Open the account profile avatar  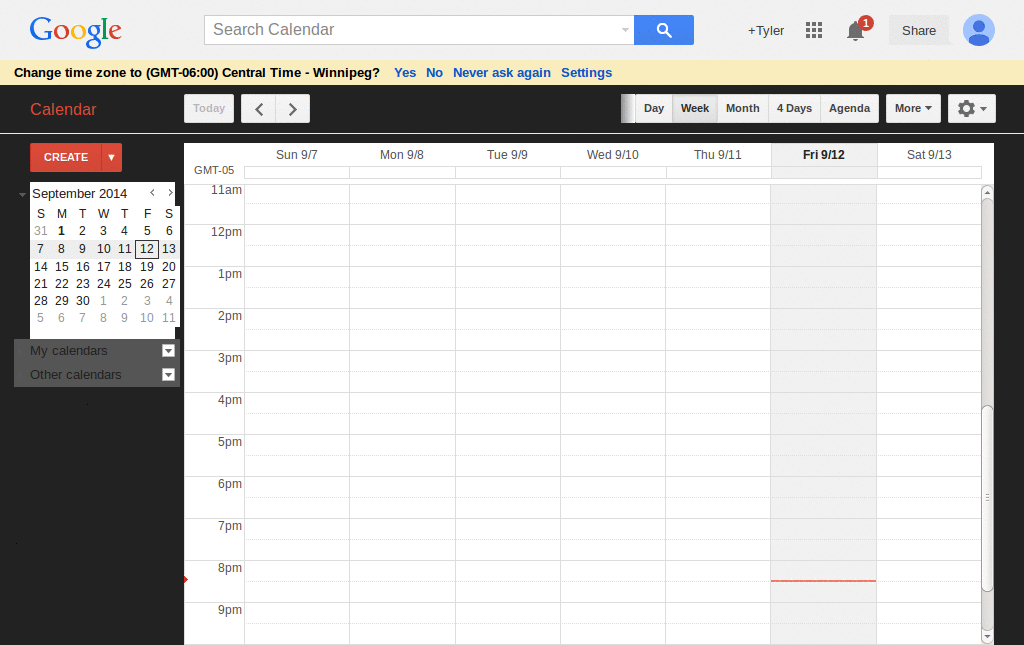(x=978, y=30)
